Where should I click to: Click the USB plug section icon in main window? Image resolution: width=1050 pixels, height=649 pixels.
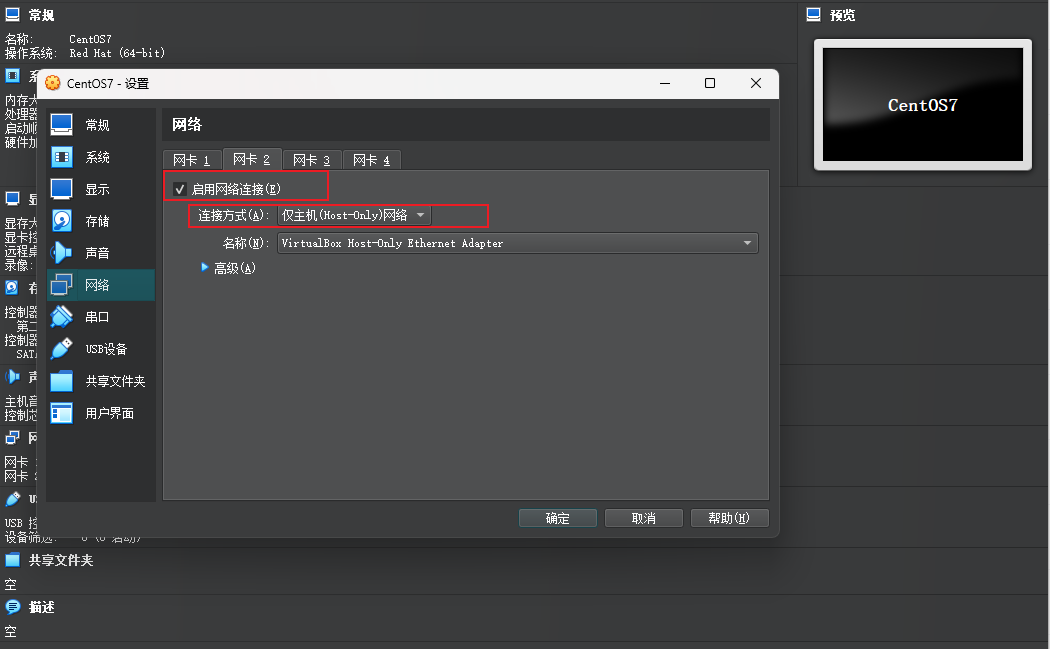[x=13, y=499]
